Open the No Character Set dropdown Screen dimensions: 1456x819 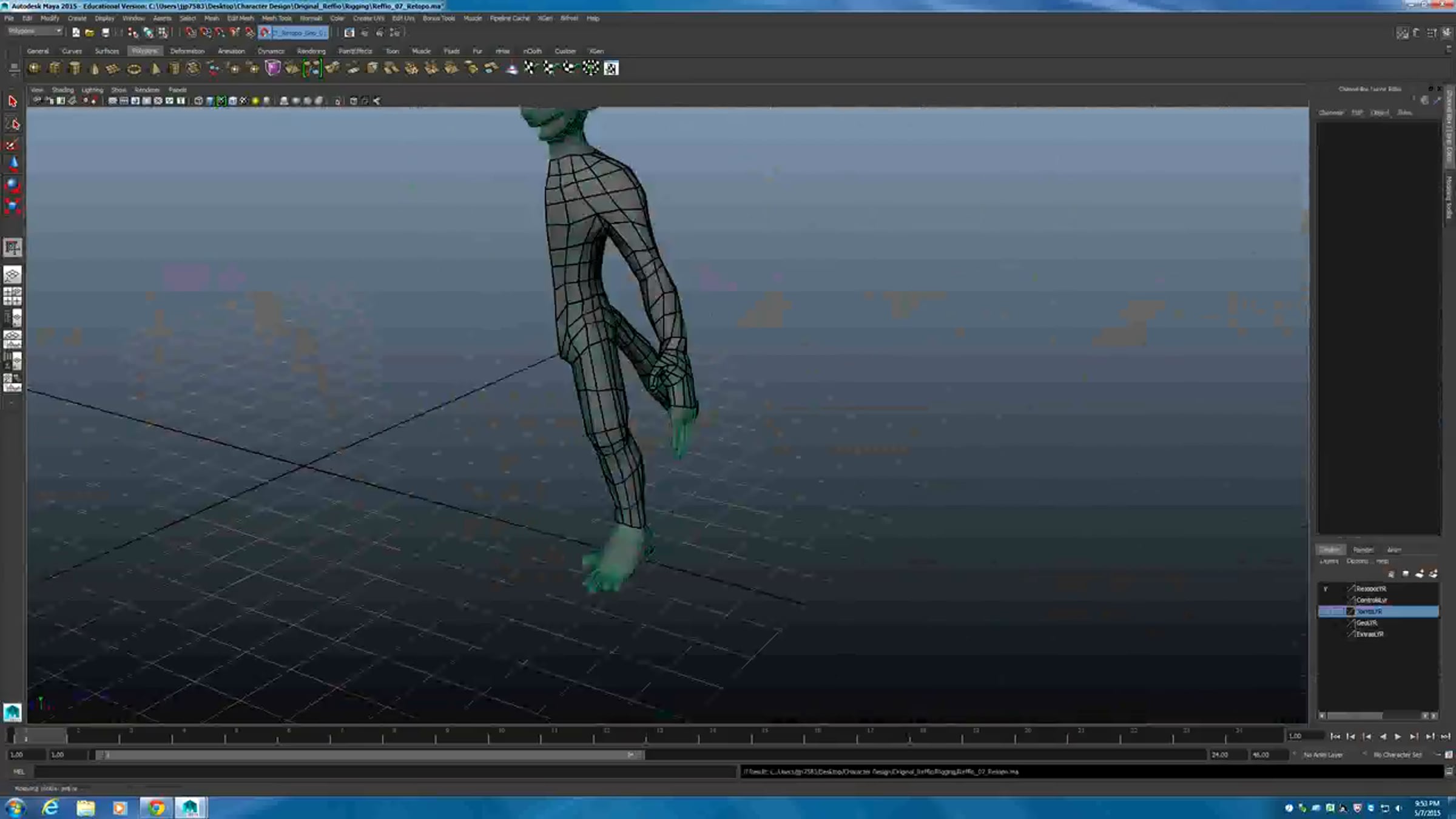coord(1397,755)
